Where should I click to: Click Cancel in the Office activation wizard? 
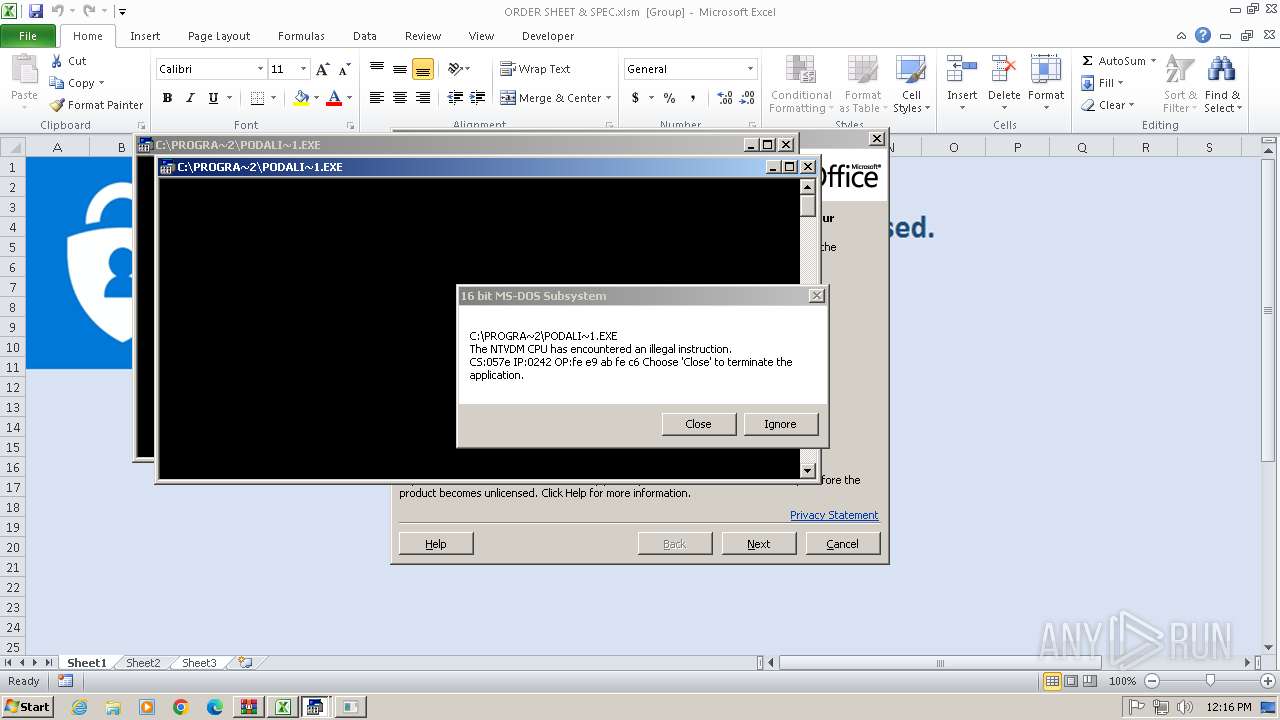(x=842, y=544)
